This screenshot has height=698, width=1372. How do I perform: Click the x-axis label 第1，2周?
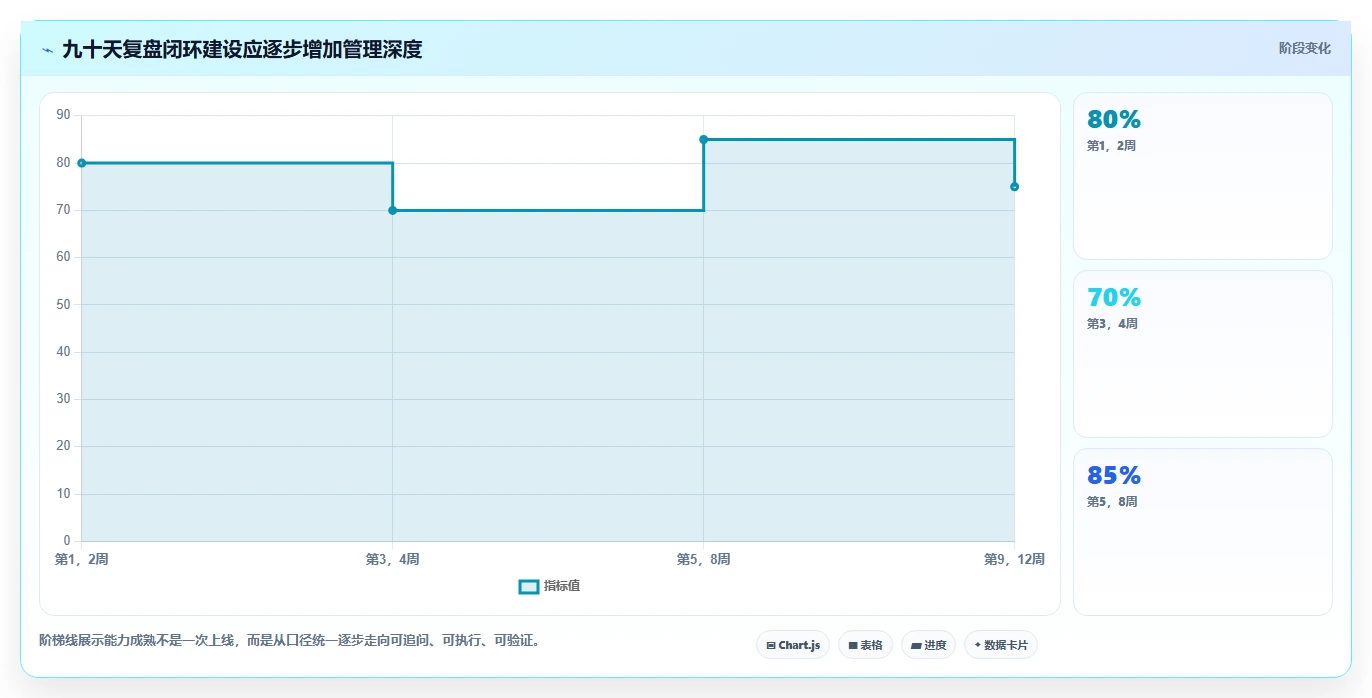(x=82, y=559)
